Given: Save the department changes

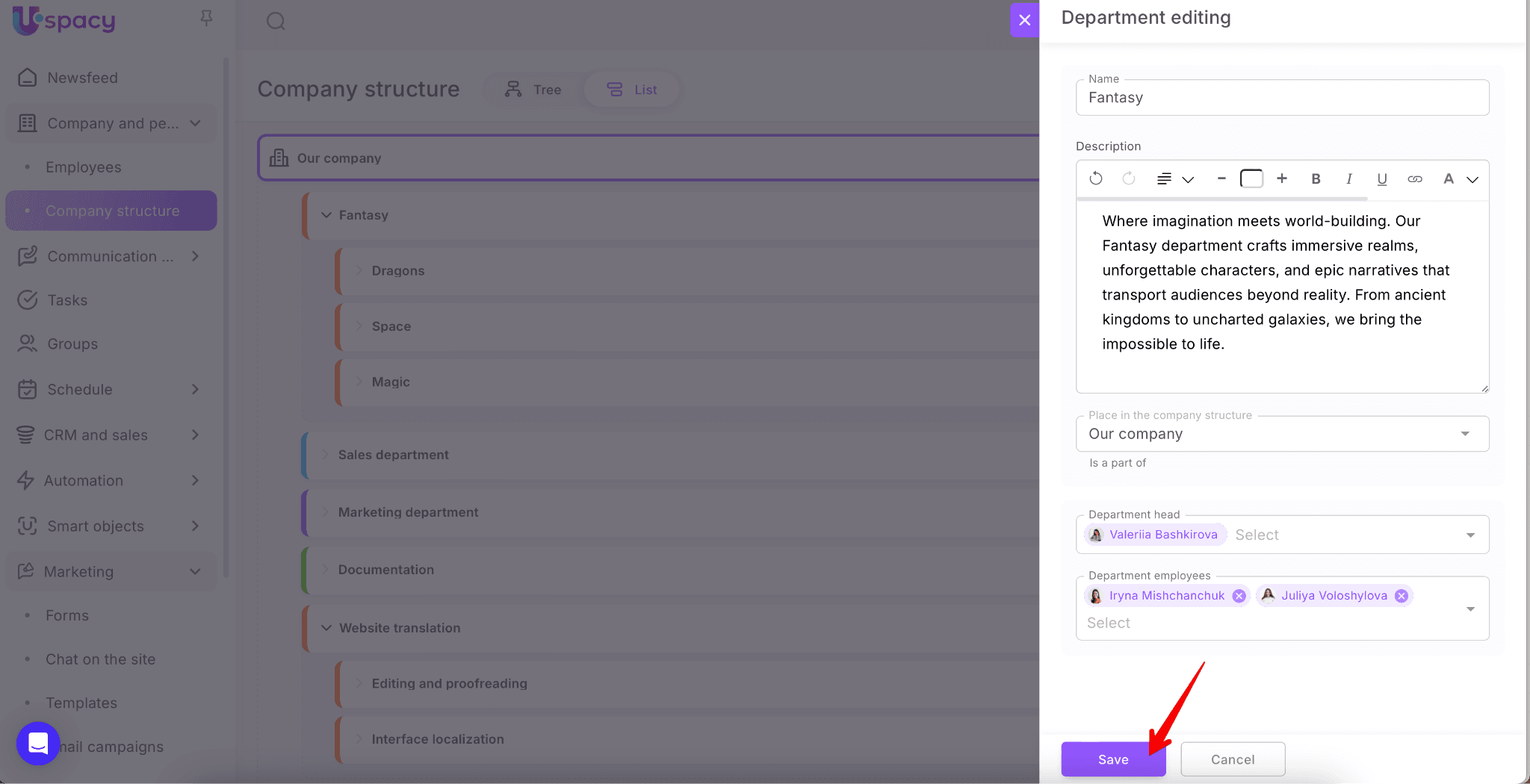Looking at the screenshot, I should coord(1112,759).
